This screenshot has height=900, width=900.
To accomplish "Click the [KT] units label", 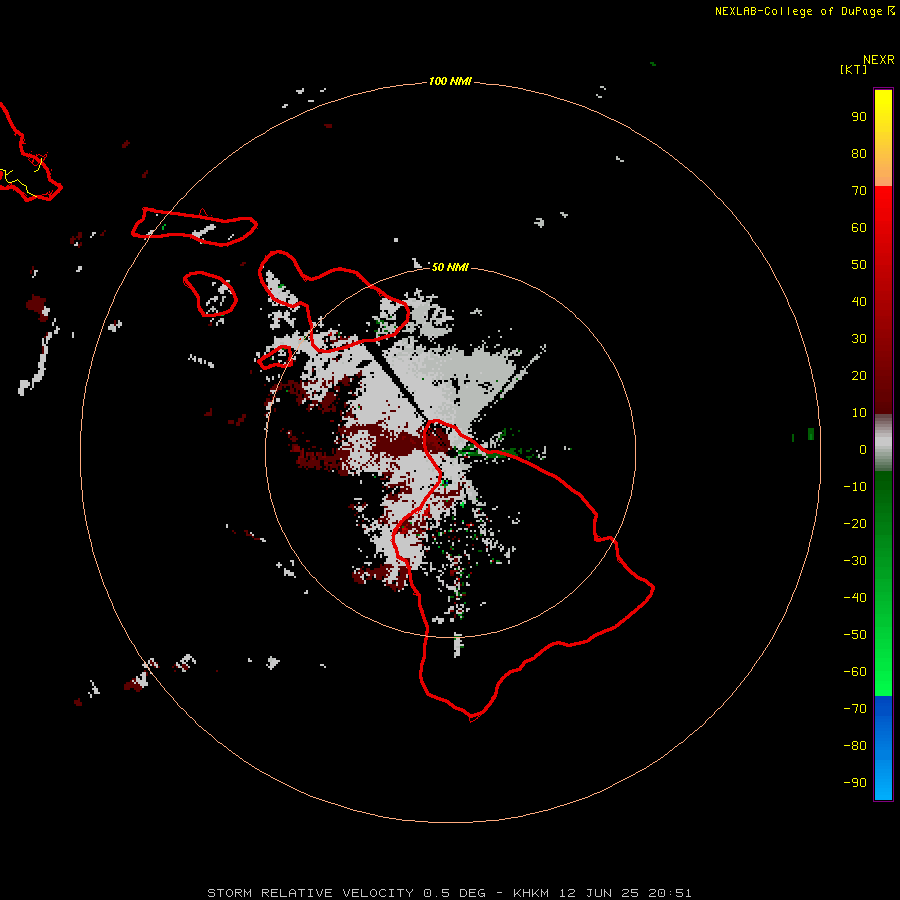I will pyautogui.click(x=853, y=69).
